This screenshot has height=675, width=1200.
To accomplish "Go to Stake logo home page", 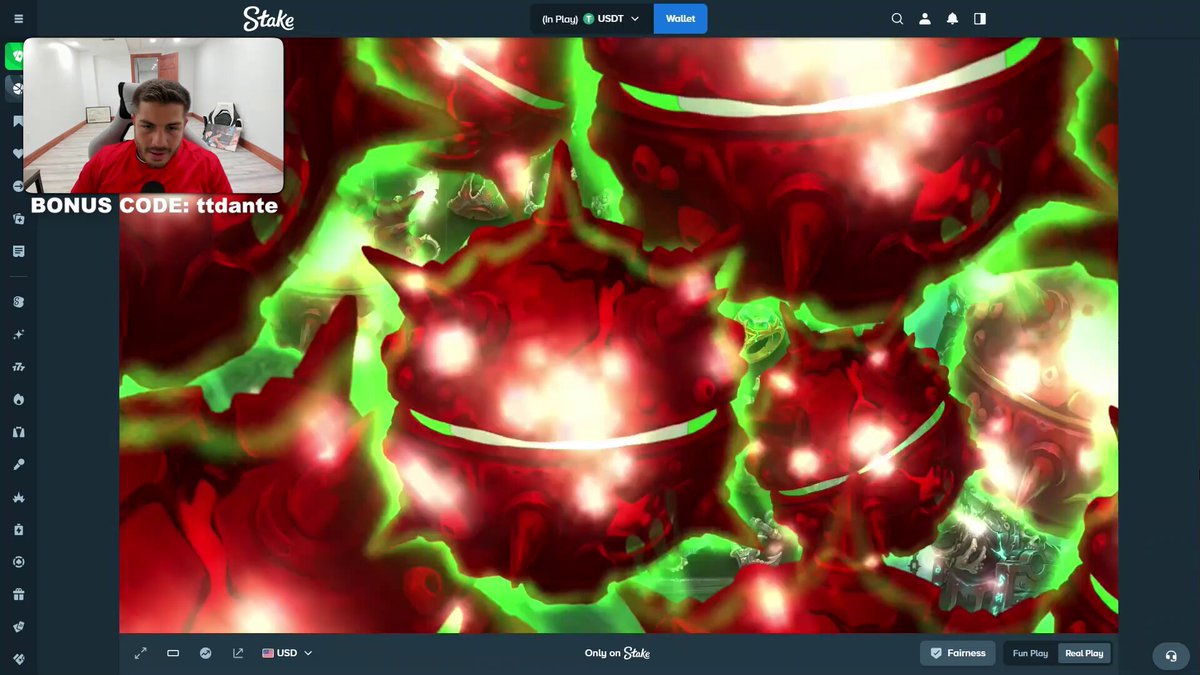I will click(x=268, y=19).
